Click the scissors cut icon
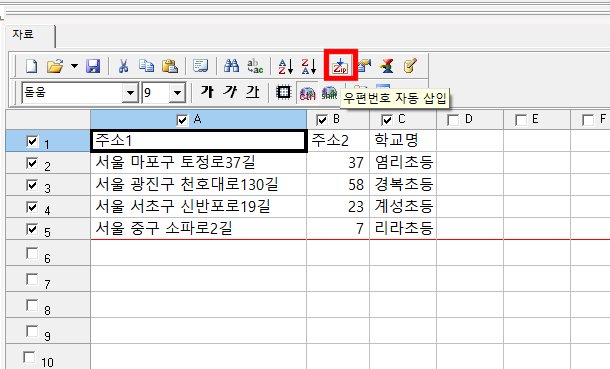The image size is (610, 369). [123, 66]
